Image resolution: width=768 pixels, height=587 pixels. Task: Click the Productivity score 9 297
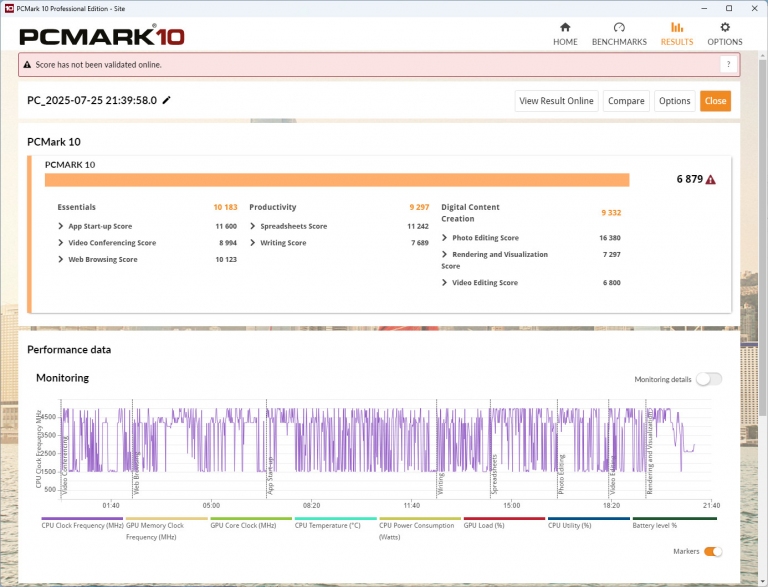[x=419, y=207]
